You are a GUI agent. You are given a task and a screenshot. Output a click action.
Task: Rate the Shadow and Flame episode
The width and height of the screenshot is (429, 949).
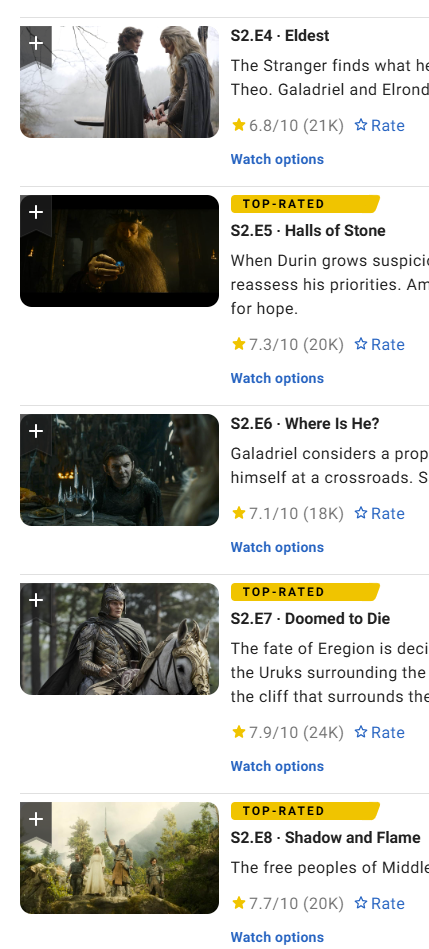(379, 903)
